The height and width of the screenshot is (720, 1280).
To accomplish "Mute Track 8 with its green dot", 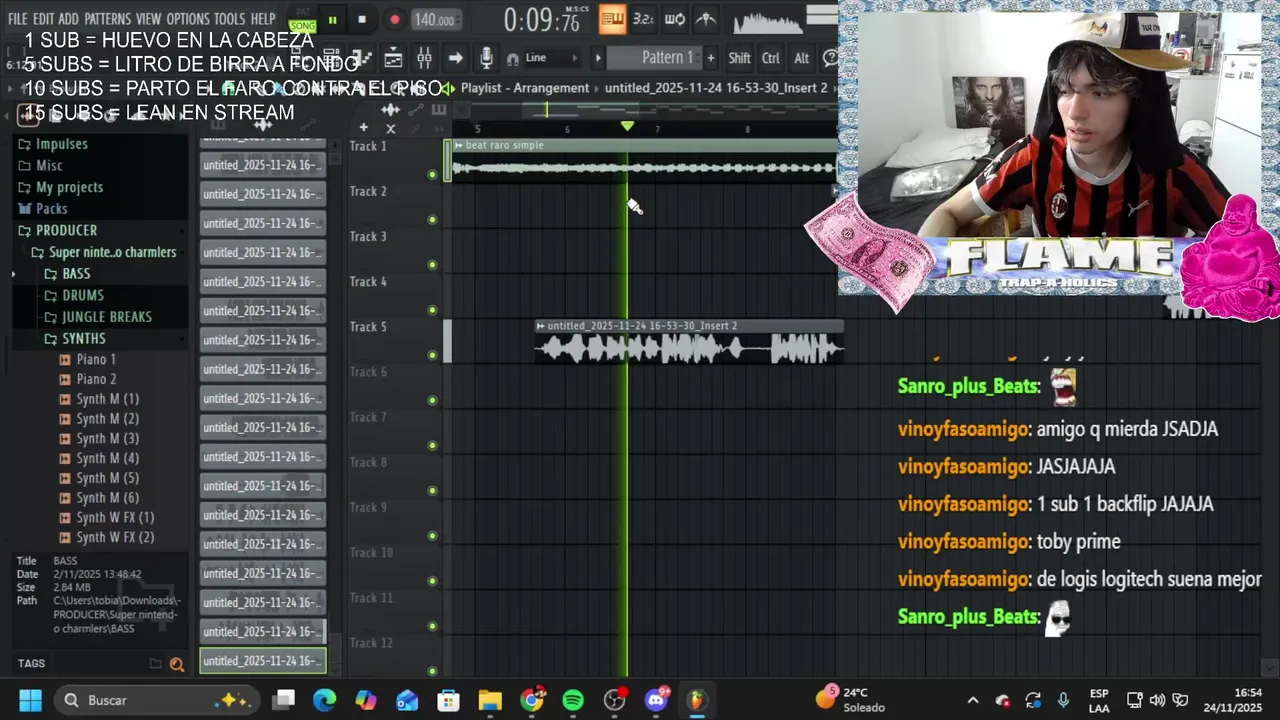I will coord(432,490).
